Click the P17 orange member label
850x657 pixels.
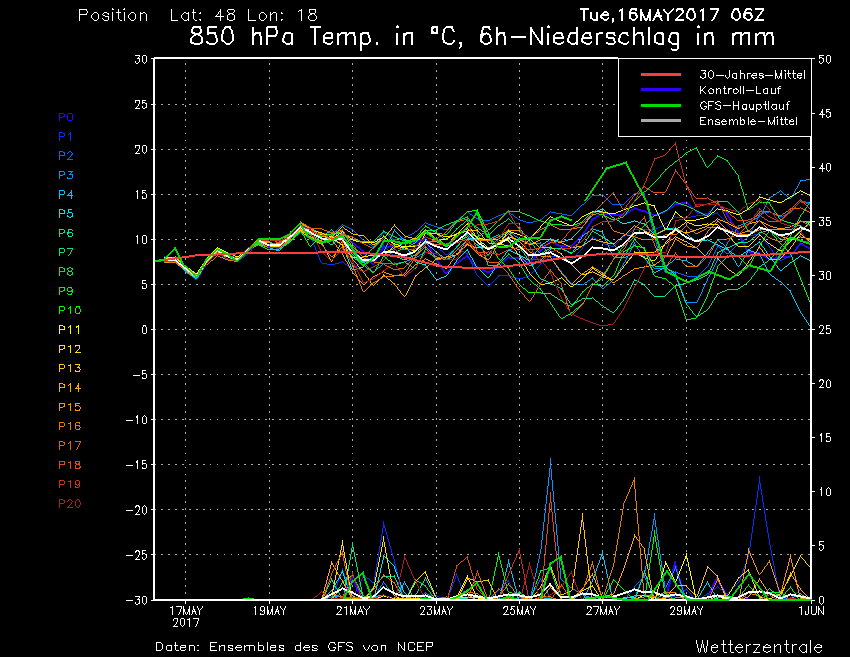coord(69,446)
